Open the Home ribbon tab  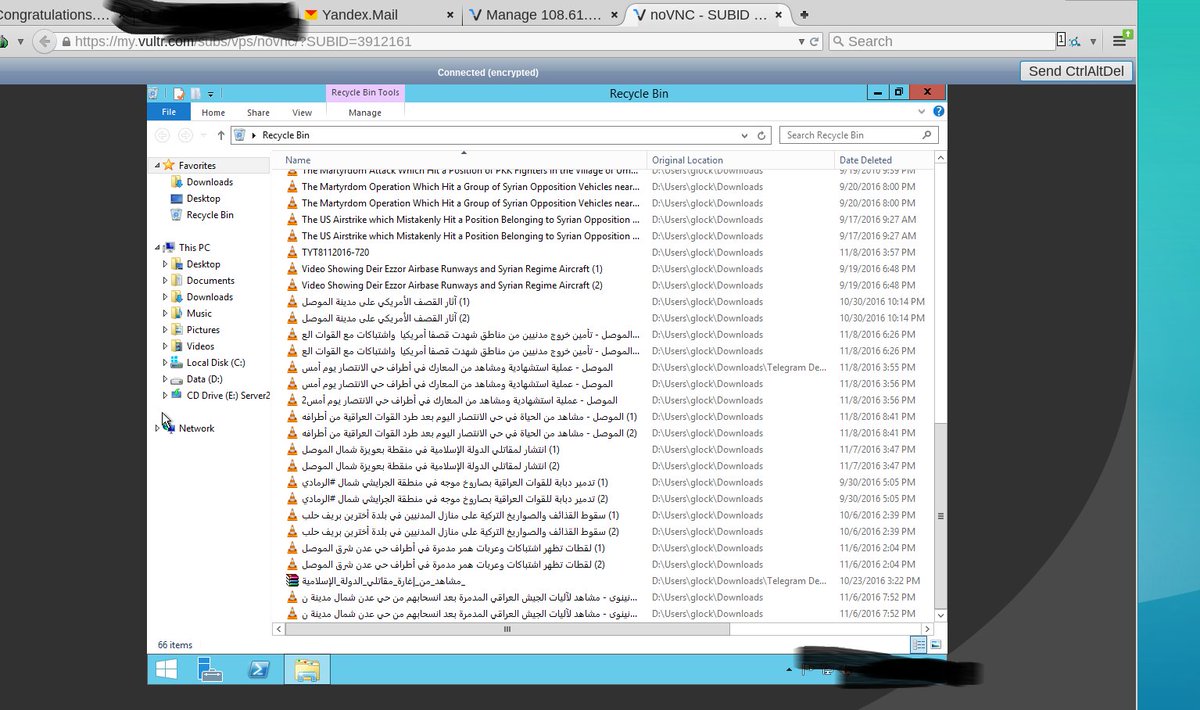pyautogui.click(x=213, y=113)
